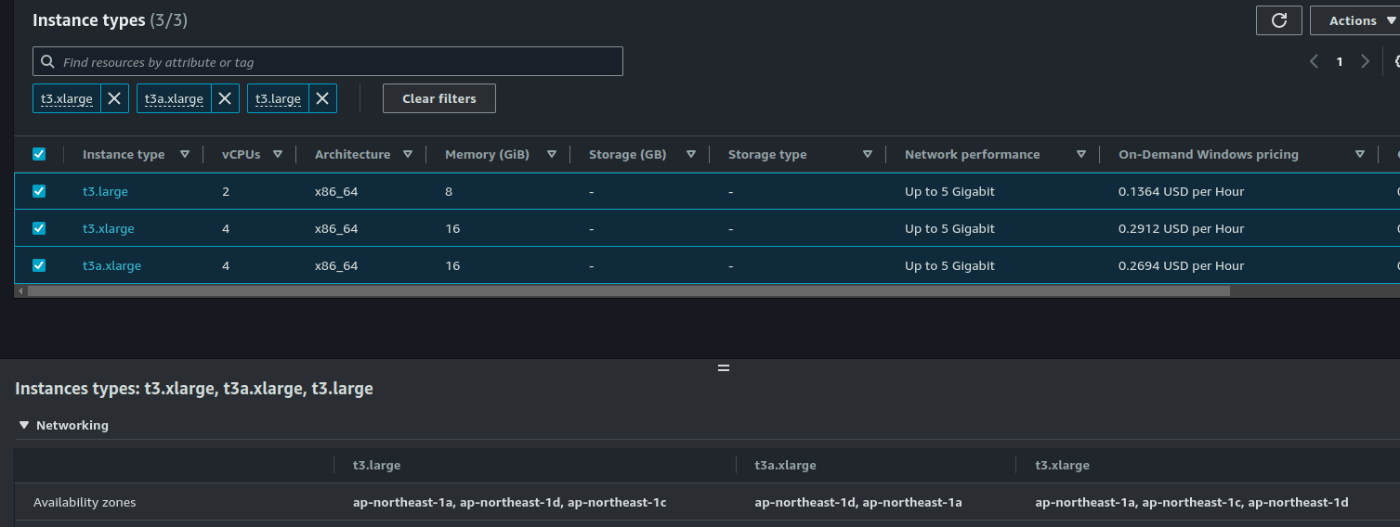This screenshot has width=1400, height=527.
Task: Click page number 1 in pagination
Action: (x=1340, y=61)
